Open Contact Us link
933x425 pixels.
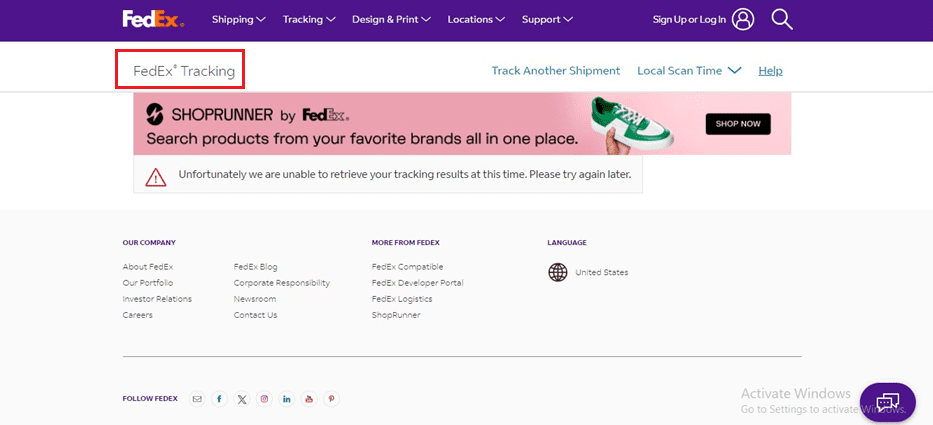[255, 315]
